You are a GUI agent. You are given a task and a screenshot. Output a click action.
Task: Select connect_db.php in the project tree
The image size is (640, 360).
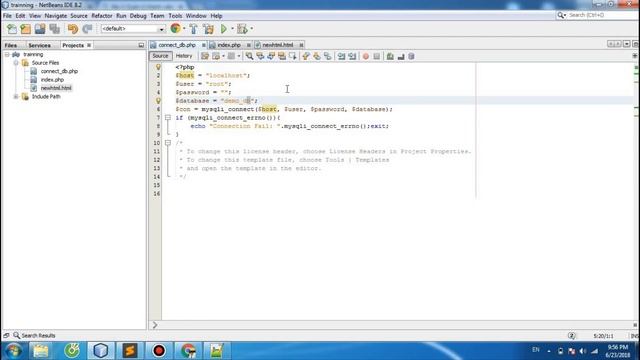59,71
